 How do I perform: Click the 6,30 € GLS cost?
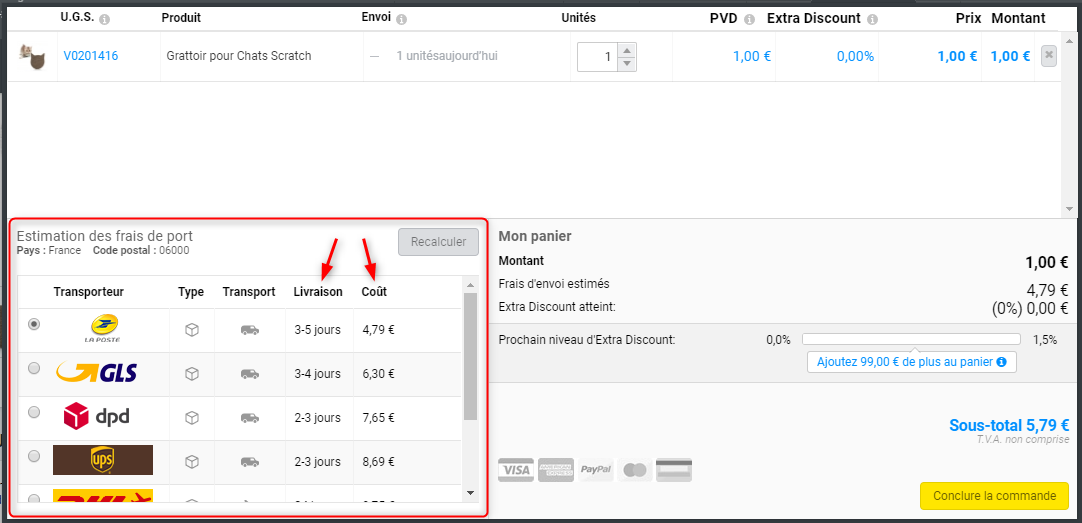point(378,374)
